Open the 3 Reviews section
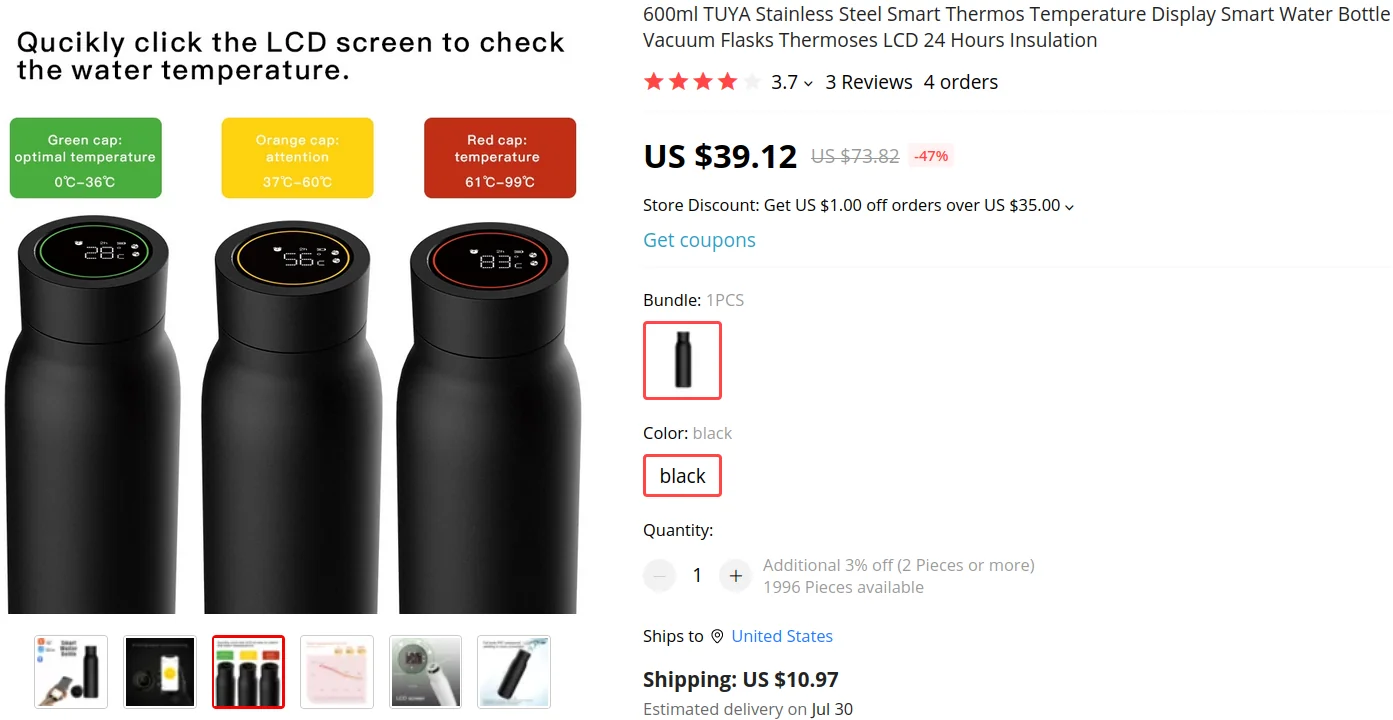Screen dimensions: 1393x720 coord(869,82)
